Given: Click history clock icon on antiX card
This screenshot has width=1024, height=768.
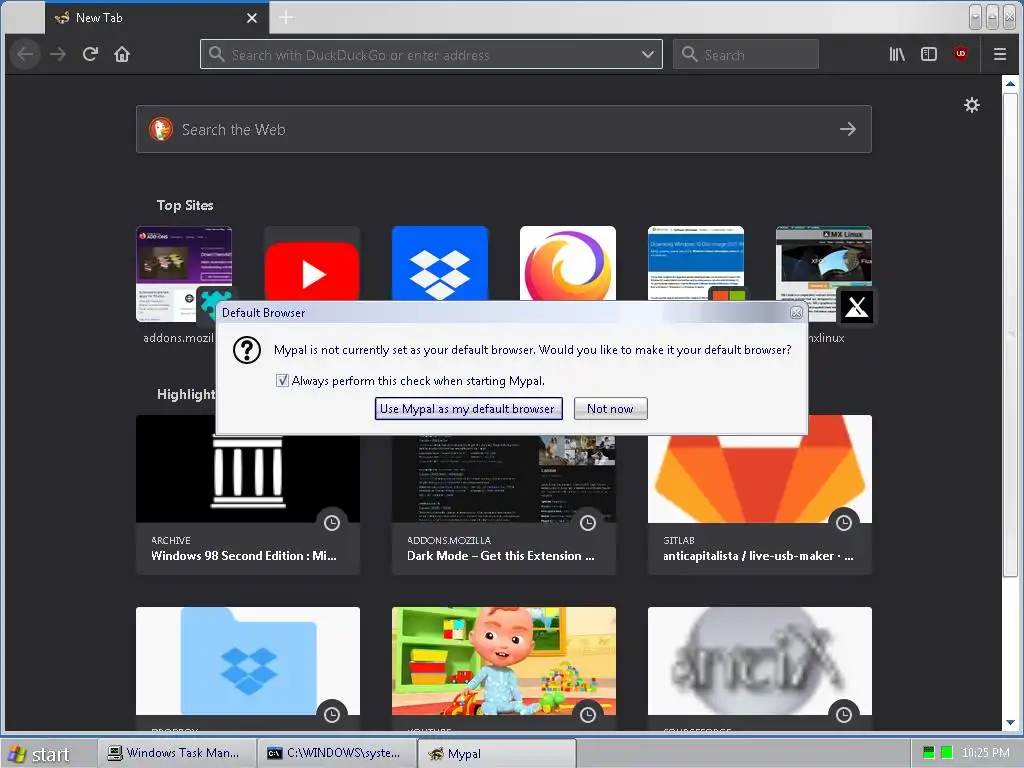Looking at the screenshot, I should [x=844, y=714].
